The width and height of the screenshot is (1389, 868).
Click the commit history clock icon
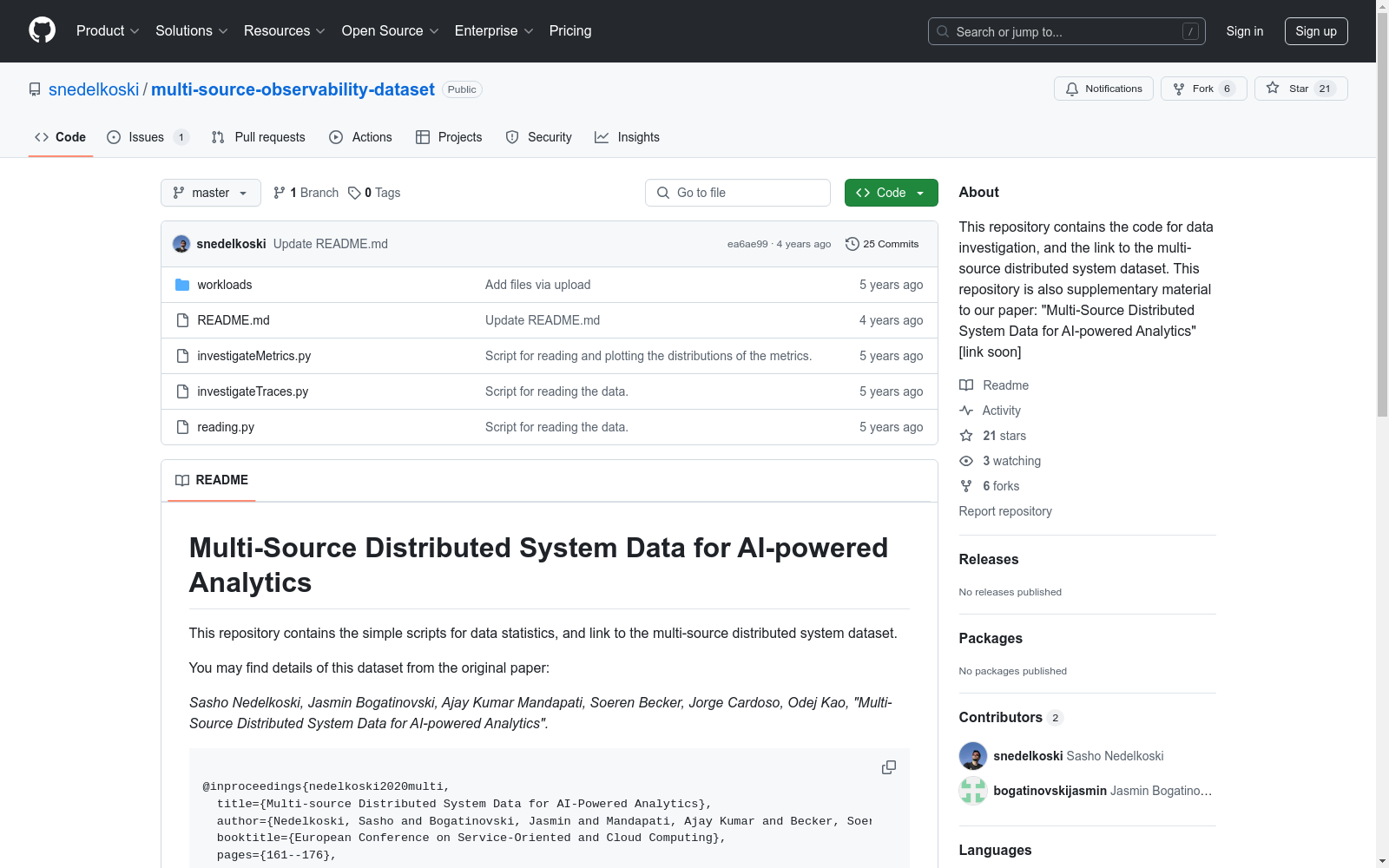pyautogui.click(x=852, y=244)
